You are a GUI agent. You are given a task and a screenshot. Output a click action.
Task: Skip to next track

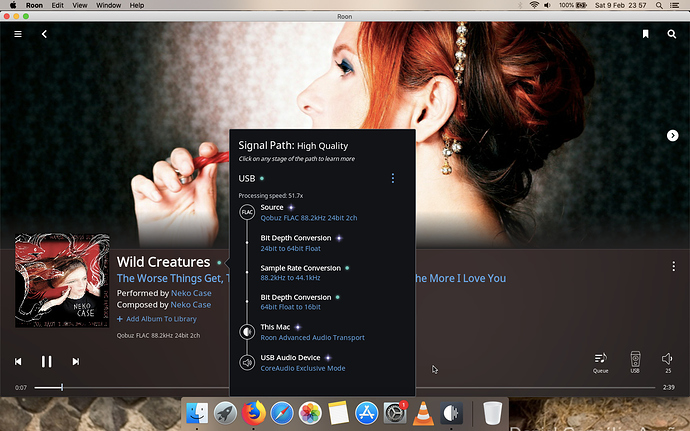[76, 361]
